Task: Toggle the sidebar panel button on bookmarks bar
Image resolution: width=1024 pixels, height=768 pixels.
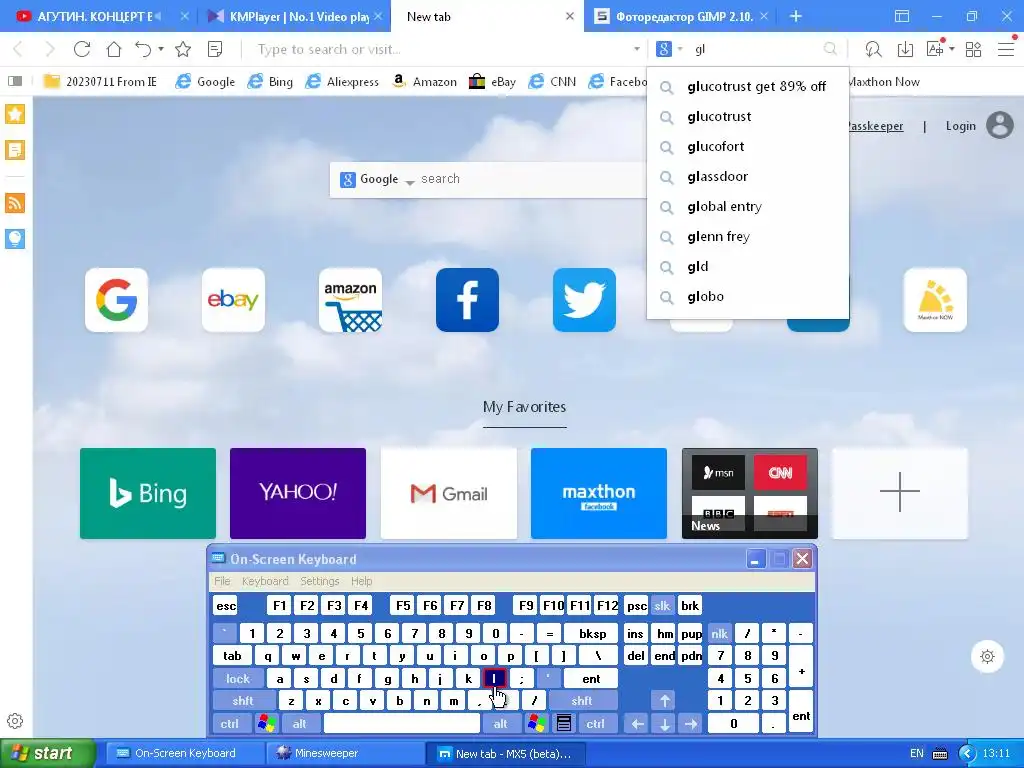Action: click(x=15, y=81)
